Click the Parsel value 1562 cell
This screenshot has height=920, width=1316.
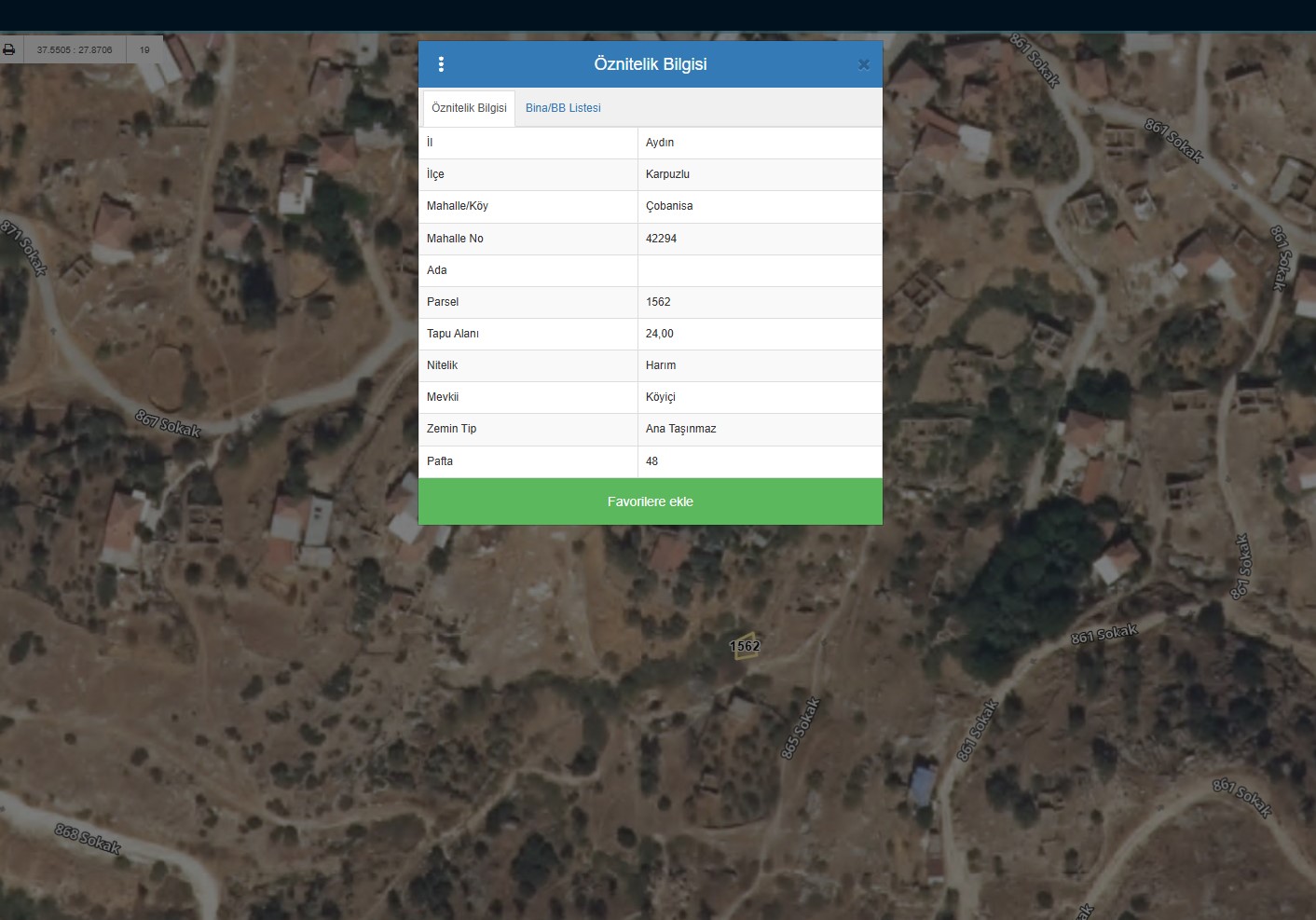click(658, 302)
